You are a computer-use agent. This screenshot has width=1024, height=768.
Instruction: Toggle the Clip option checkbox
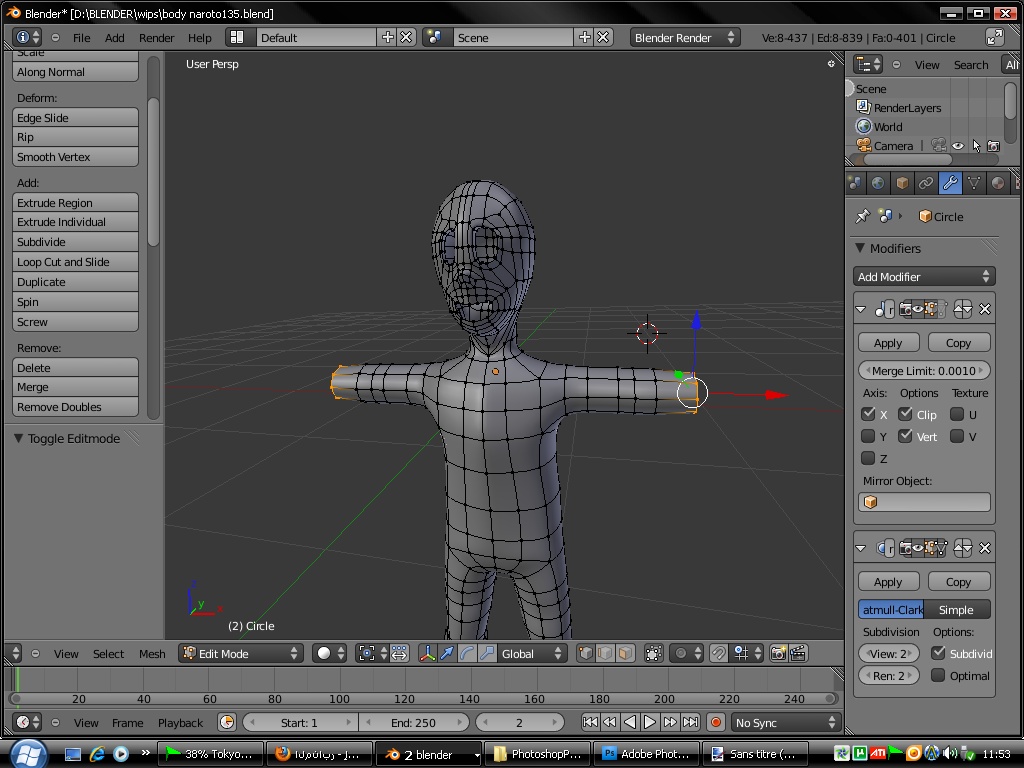[905, 414]
